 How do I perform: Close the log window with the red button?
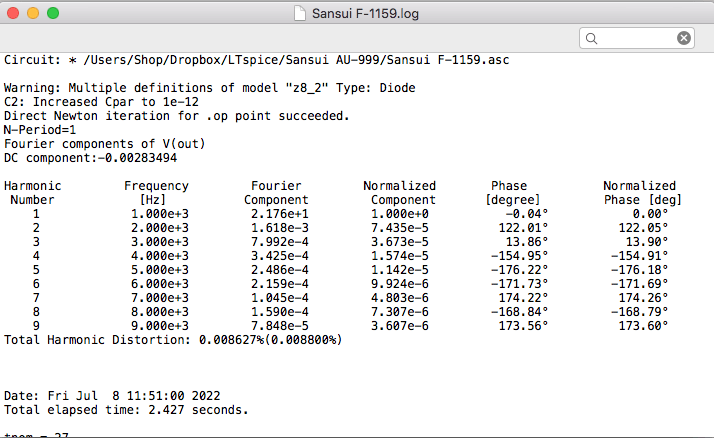click(13, 13)
